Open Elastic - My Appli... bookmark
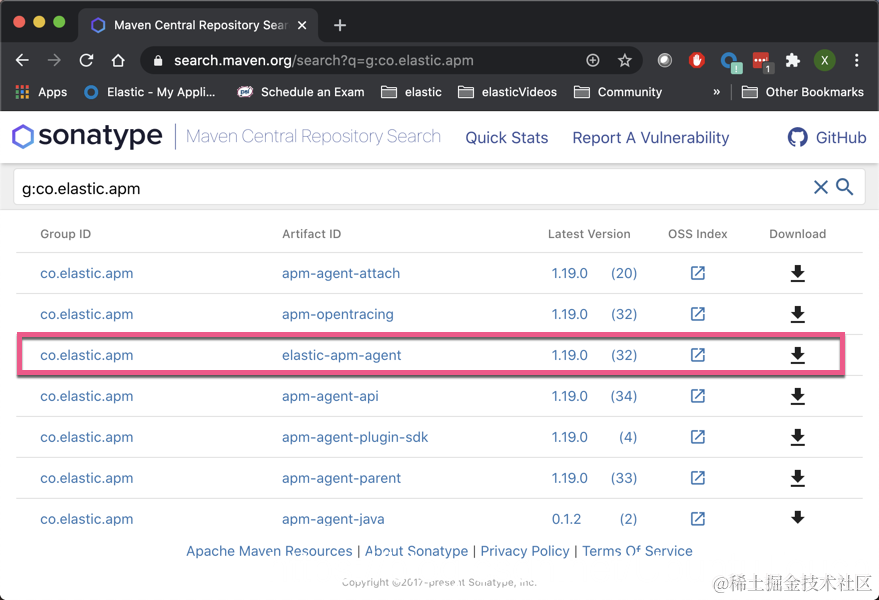The height and width of the screenshot is (600, 879). point(150,92)
